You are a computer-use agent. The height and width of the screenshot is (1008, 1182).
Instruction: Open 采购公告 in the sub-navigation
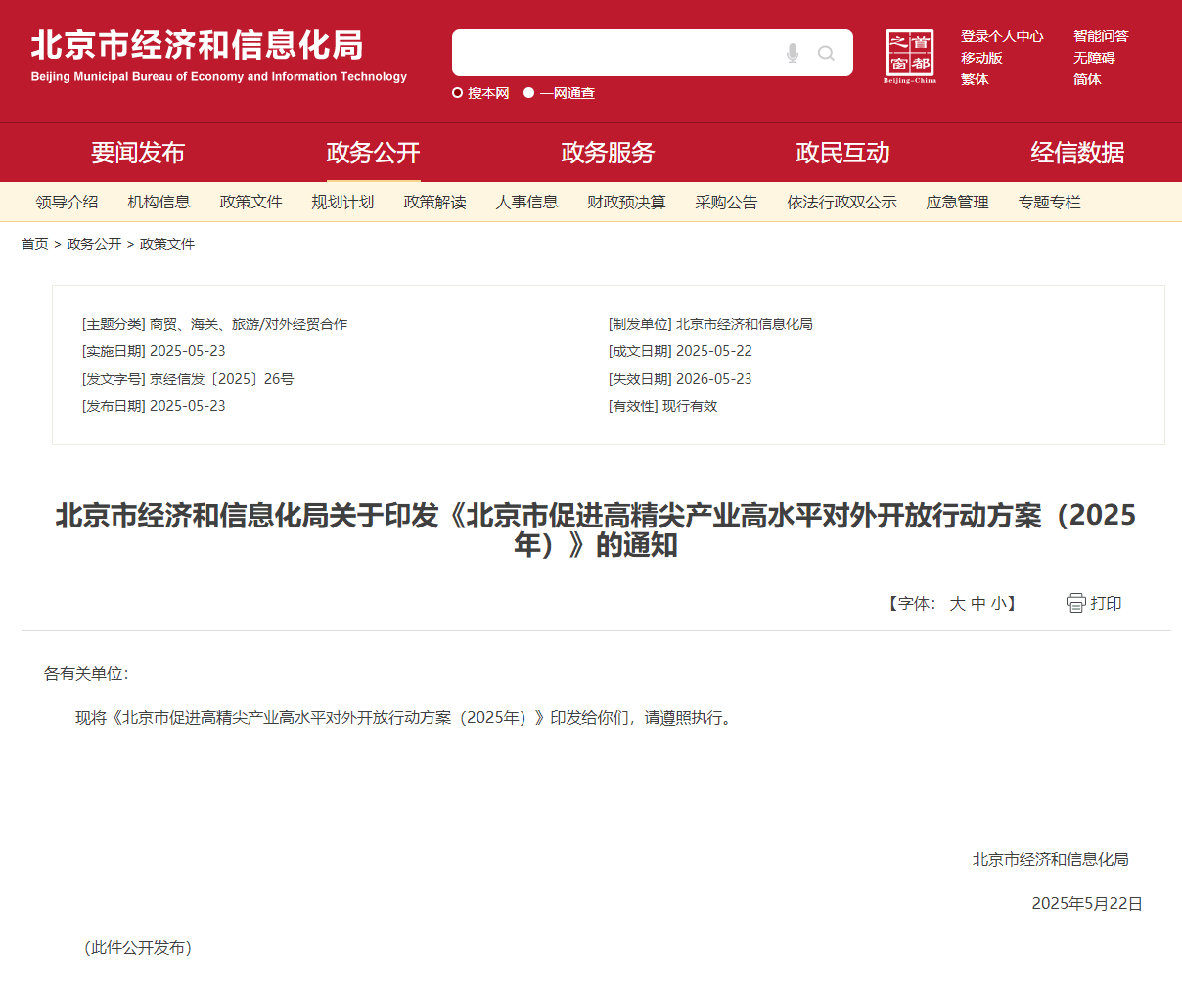[726, 203]
